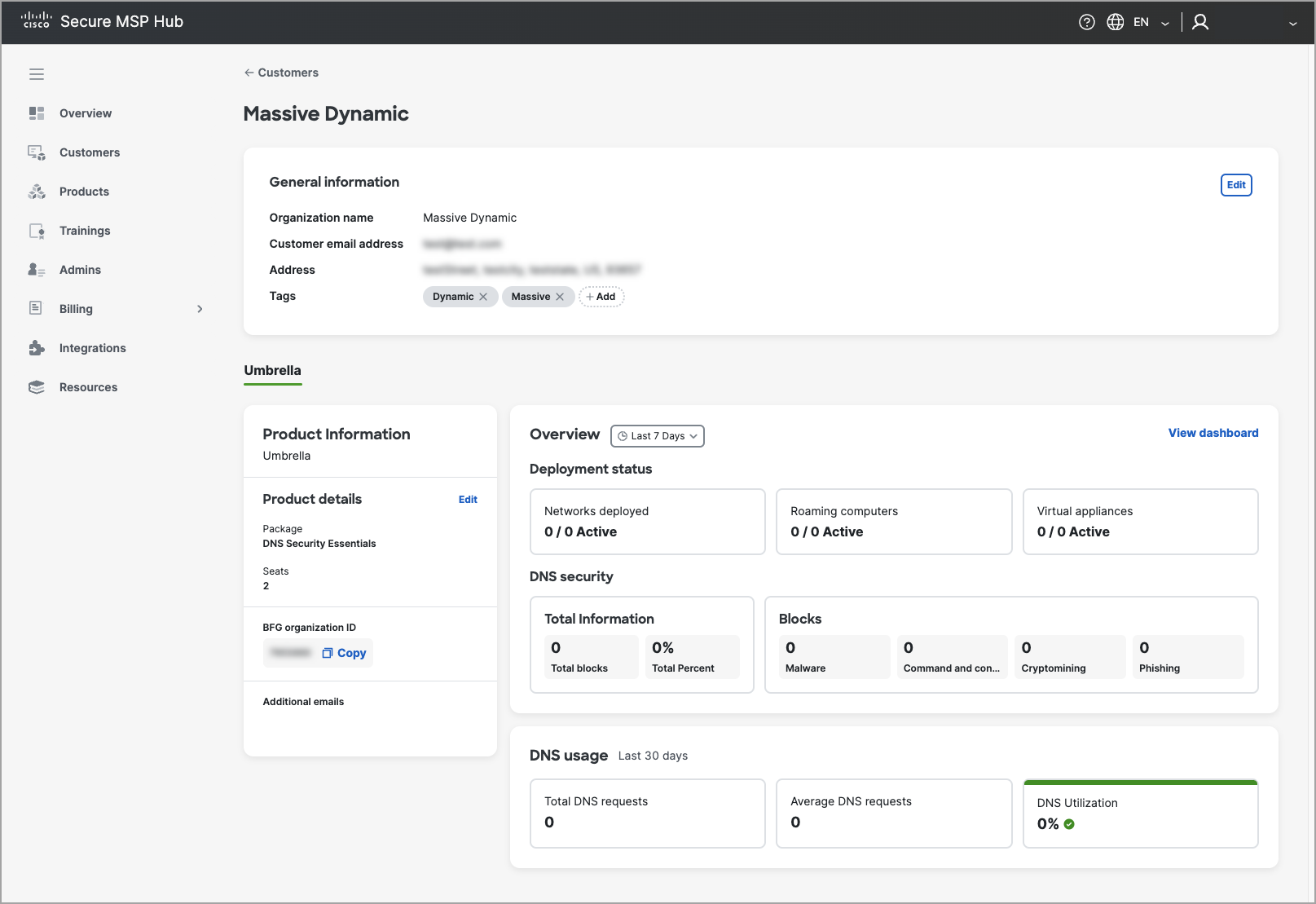Remove the Massive tag
1316x904 pixels.
[x=560, y=297]
